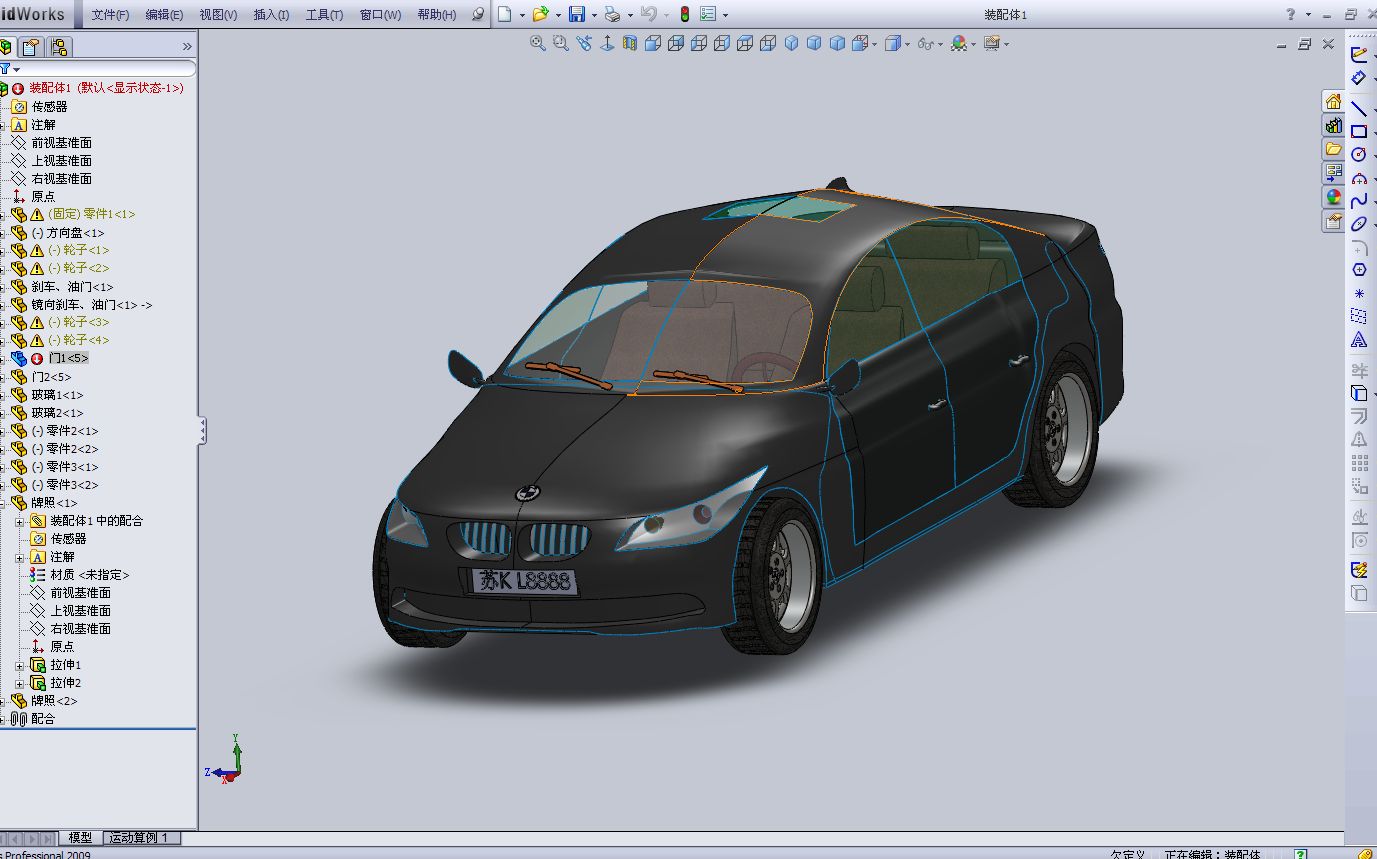
Task: Select 牌照<2> in the feature tree
Action: tap(54, 701)
